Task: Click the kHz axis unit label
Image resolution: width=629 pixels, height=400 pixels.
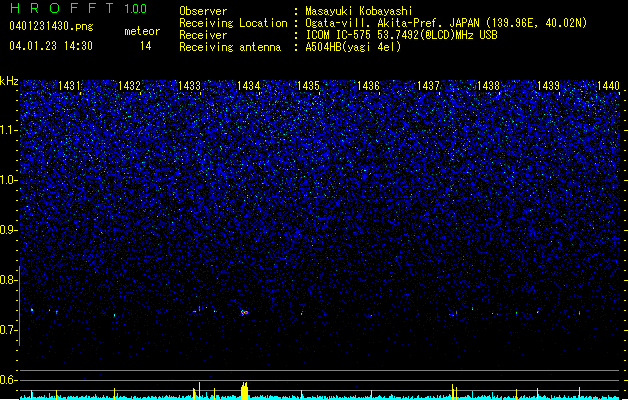Action: (9, 81)
